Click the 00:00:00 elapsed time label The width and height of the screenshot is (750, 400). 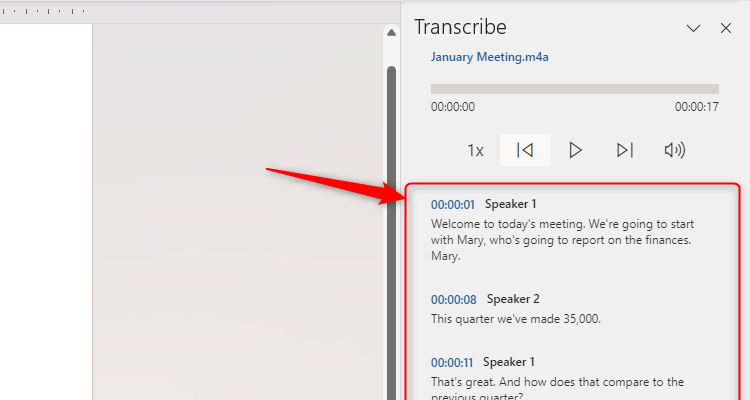pos(452,107)
